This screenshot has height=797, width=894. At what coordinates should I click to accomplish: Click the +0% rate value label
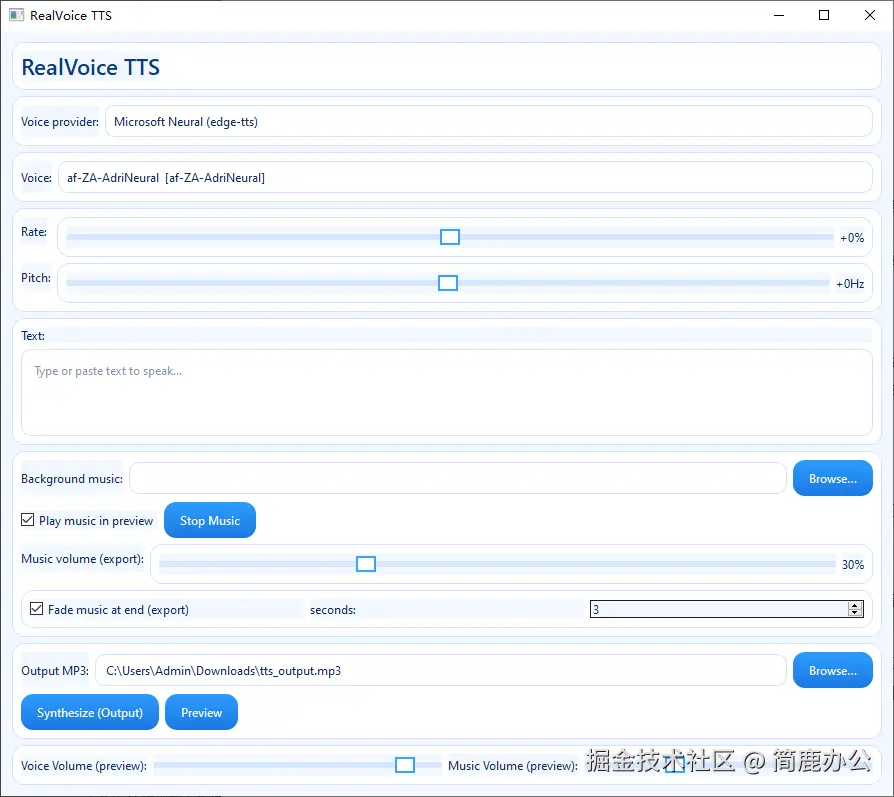coord(852,238)
